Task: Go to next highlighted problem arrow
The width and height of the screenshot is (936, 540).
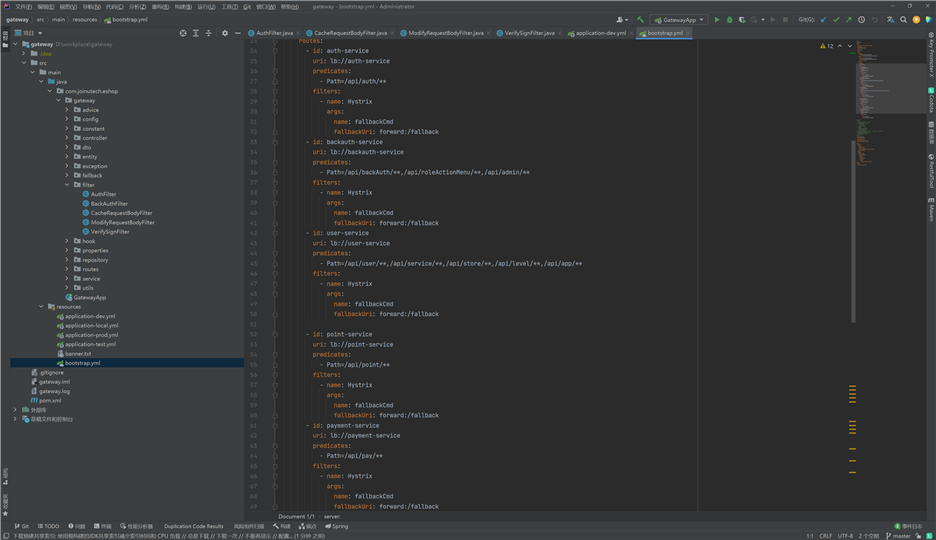Action: [850, 46]
